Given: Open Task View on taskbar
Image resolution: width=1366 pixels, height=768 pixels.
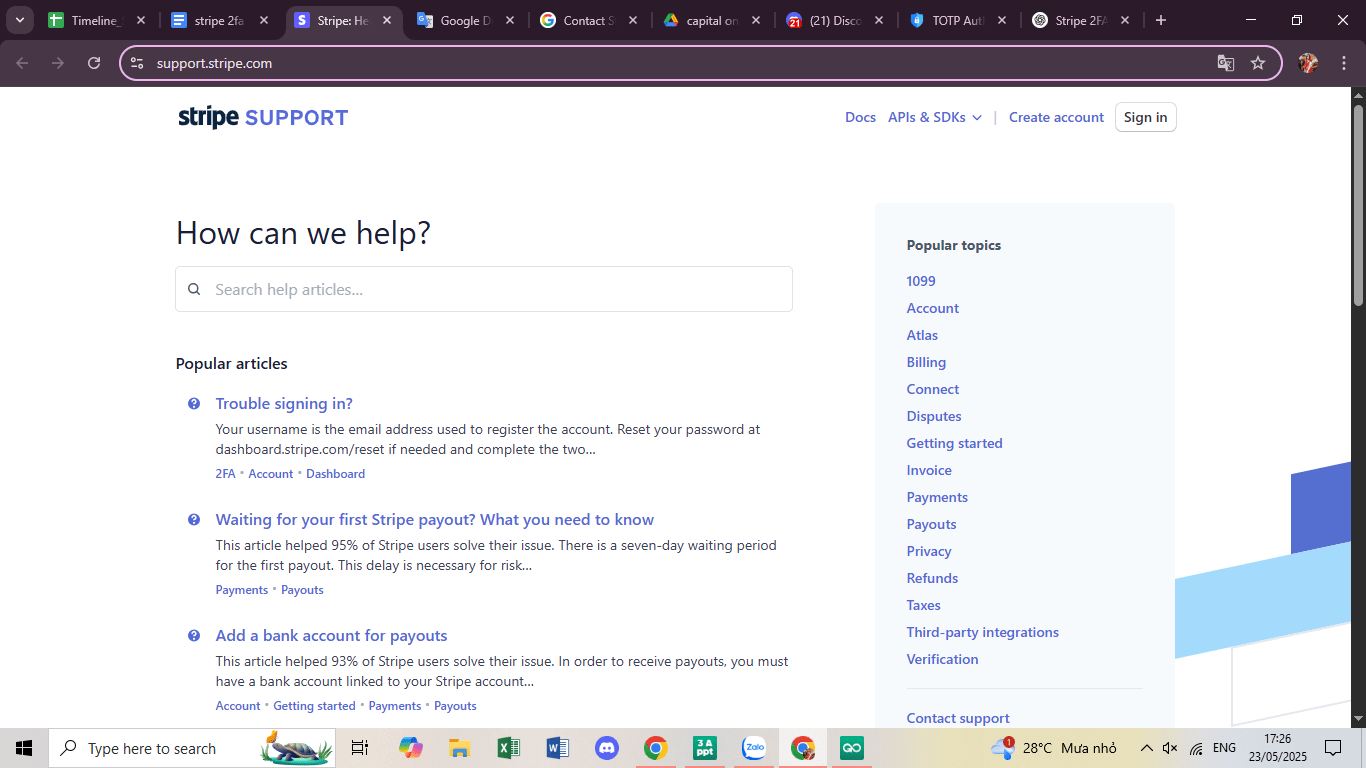Looking at the screenshot, I should point(360,748).
